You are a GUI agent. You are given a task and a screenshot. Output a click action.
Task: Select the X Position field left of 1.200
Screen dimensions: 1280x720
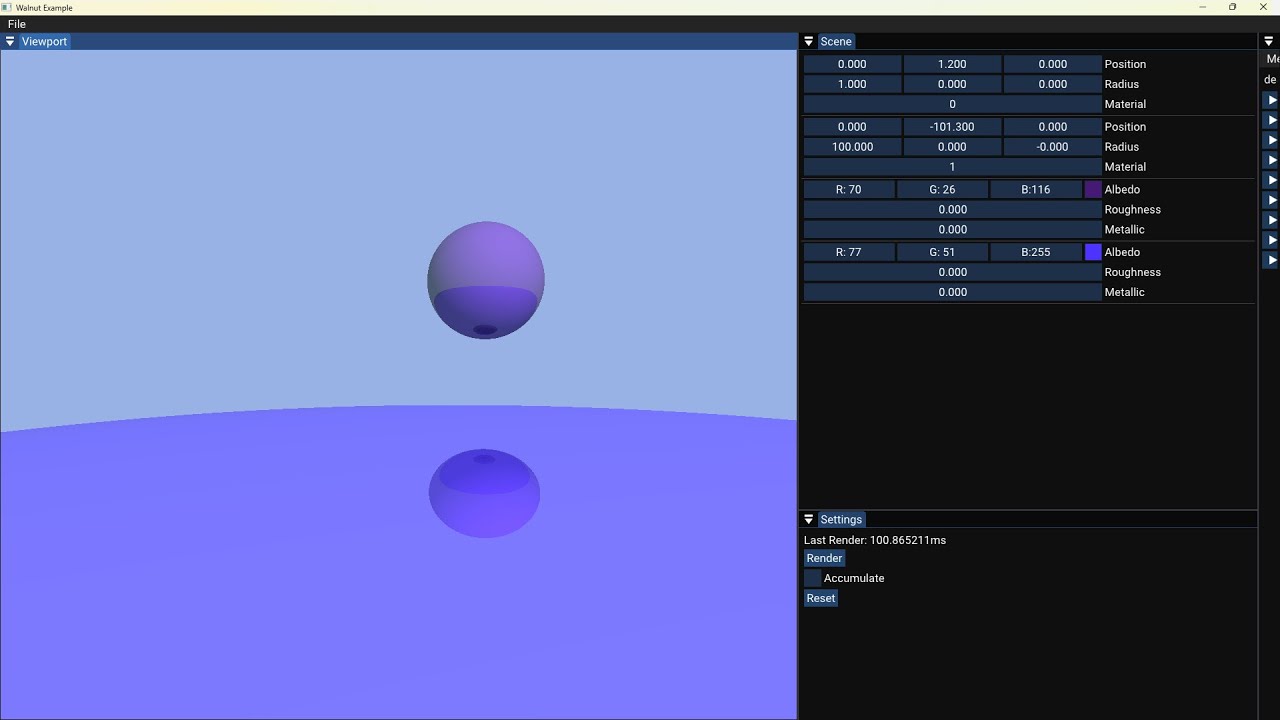coord(852,64)
